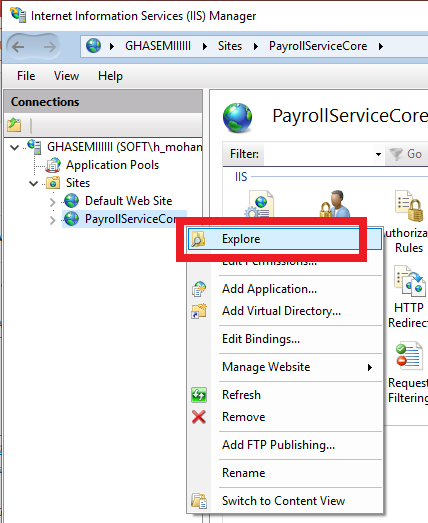Click GHASEMIIIIII in the breadcrumb
428x523 pixels.
point(158,46)
